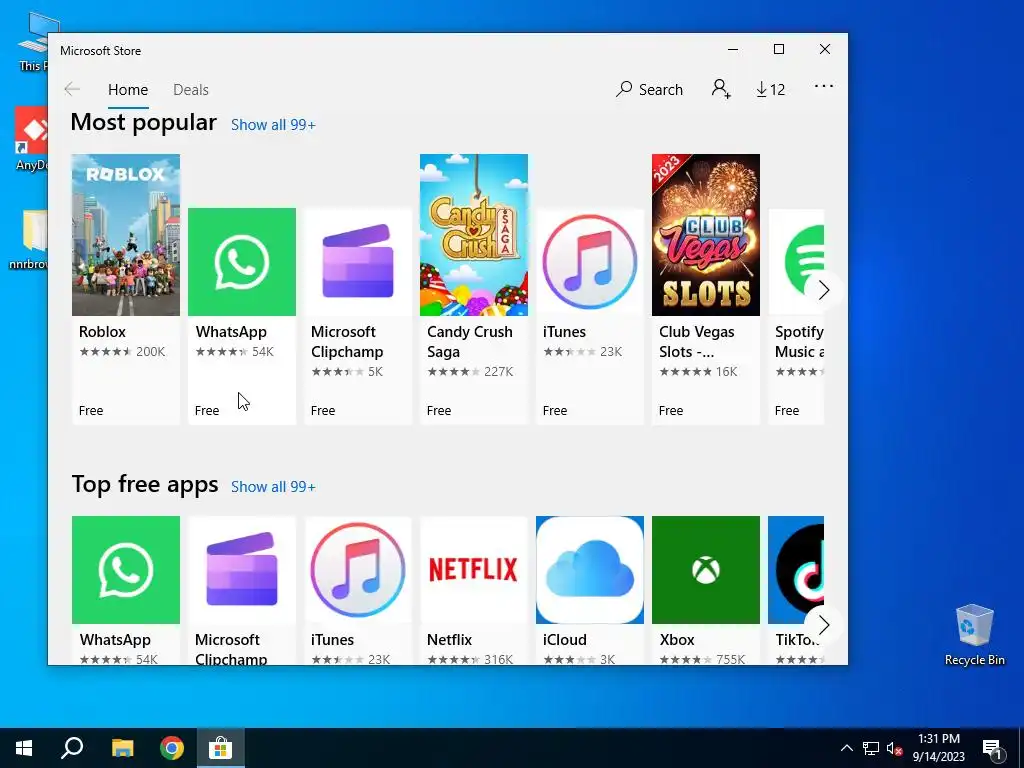Advance the Top free apps carousel with the right chevron
1024x768 pixels.
click(824, 625)
